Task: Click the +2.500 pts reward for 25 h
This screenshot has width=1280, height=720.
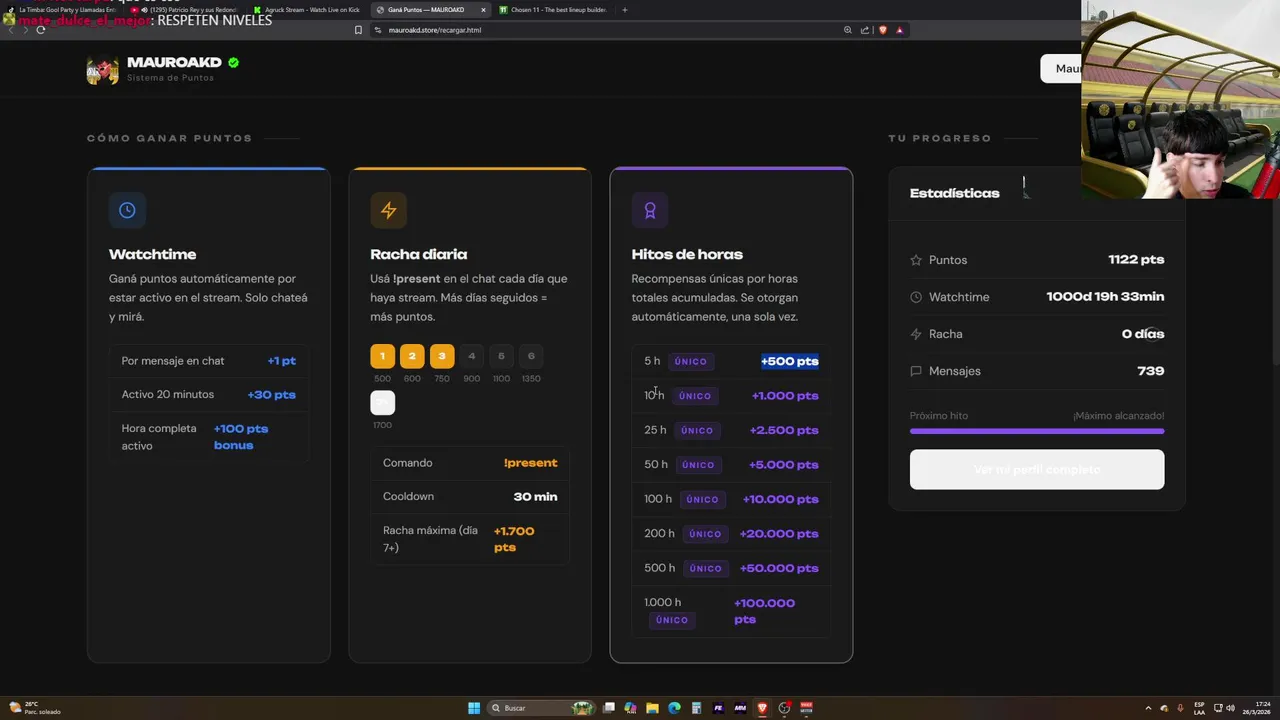Action: [784, 430]
